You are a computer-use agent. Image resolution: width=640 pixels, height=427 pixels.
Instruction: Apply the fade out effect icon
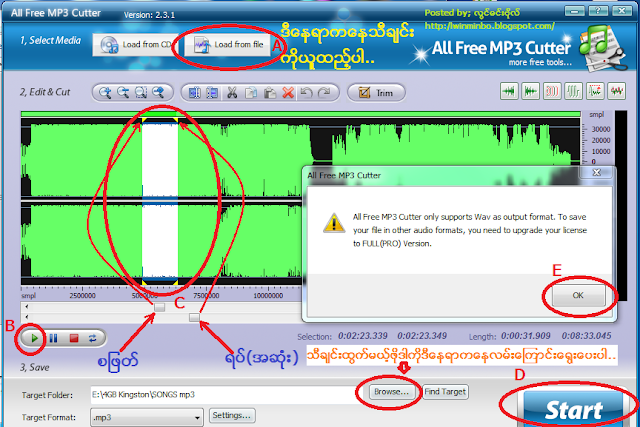click(530, 91)
